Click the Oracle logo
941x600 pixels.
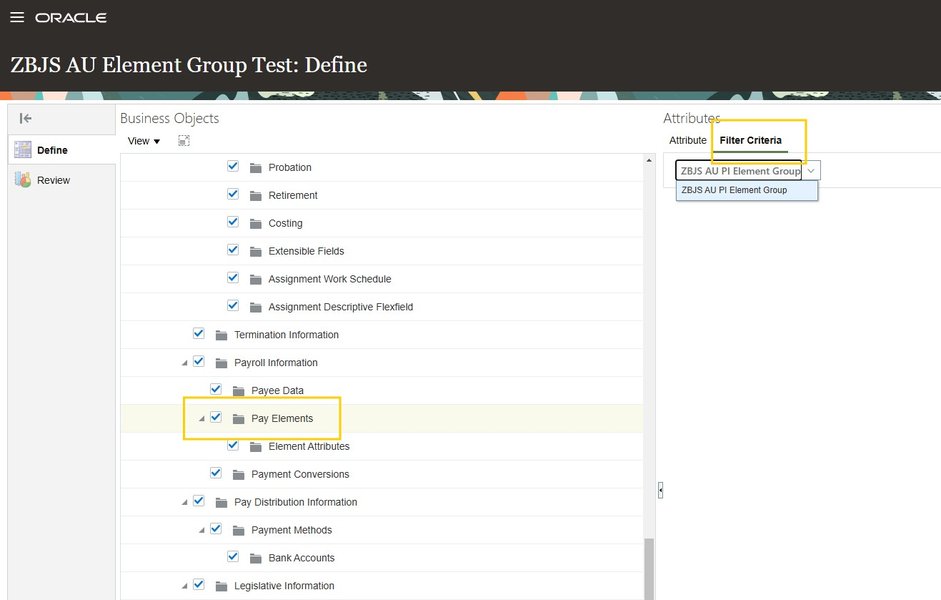pos(71,18)
